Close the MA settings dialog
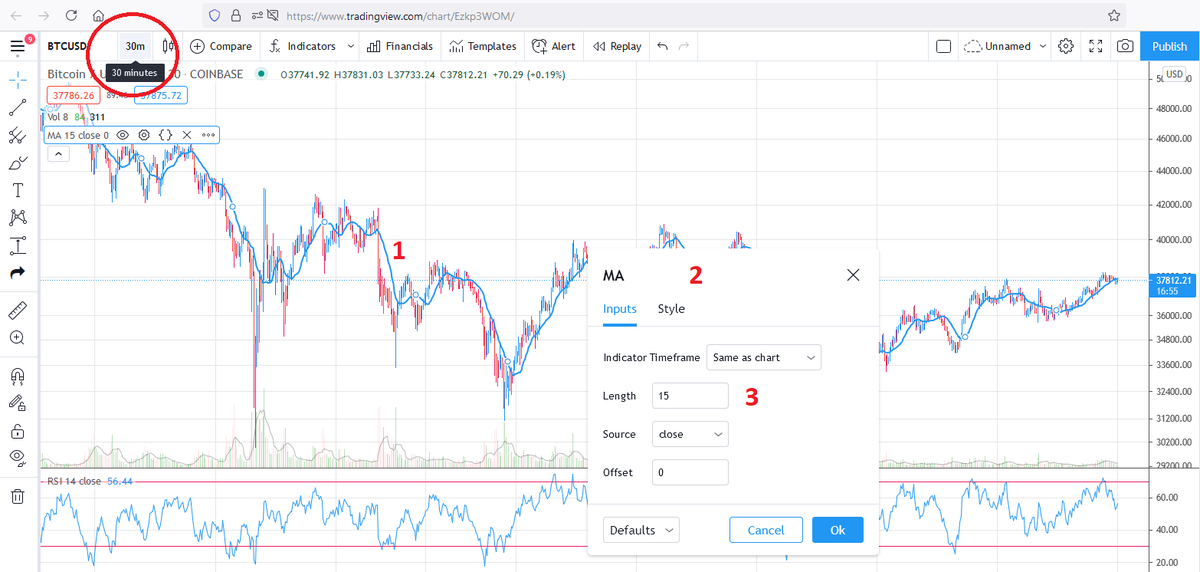1200x572 pixels. tap(853, 275)
